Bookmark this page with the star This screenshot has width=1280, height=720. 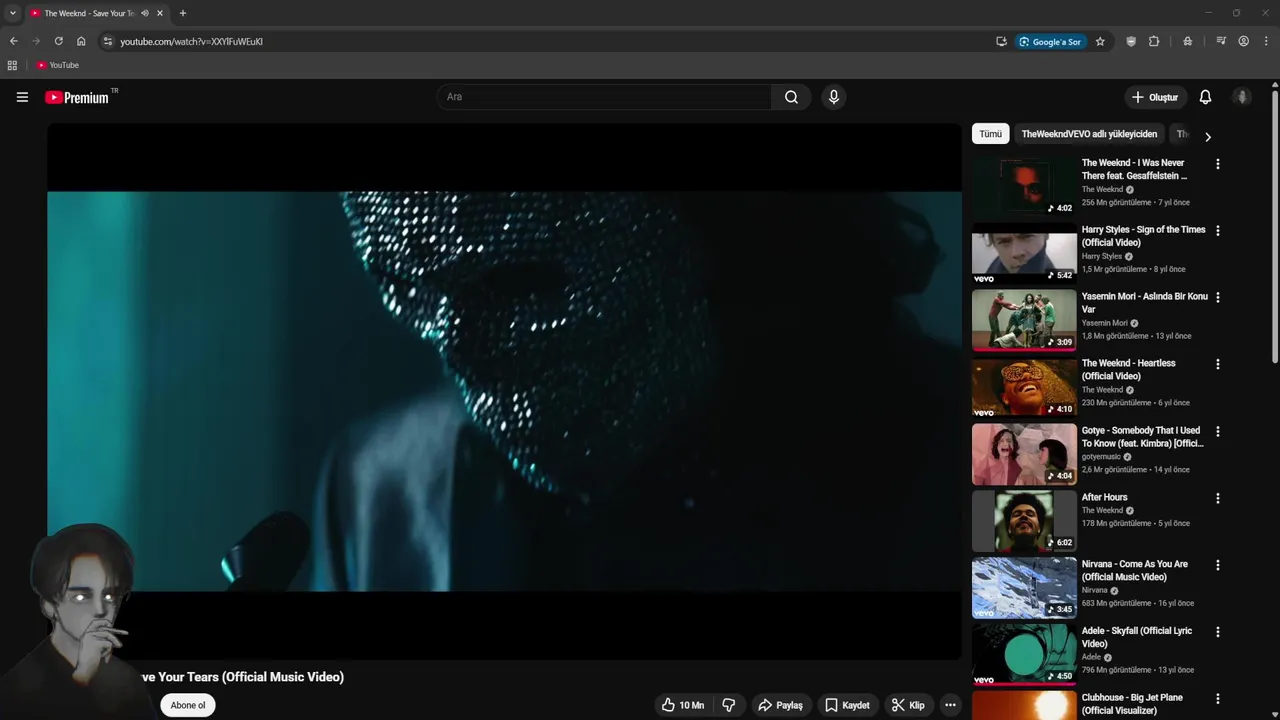click(x=1100, y=41)
